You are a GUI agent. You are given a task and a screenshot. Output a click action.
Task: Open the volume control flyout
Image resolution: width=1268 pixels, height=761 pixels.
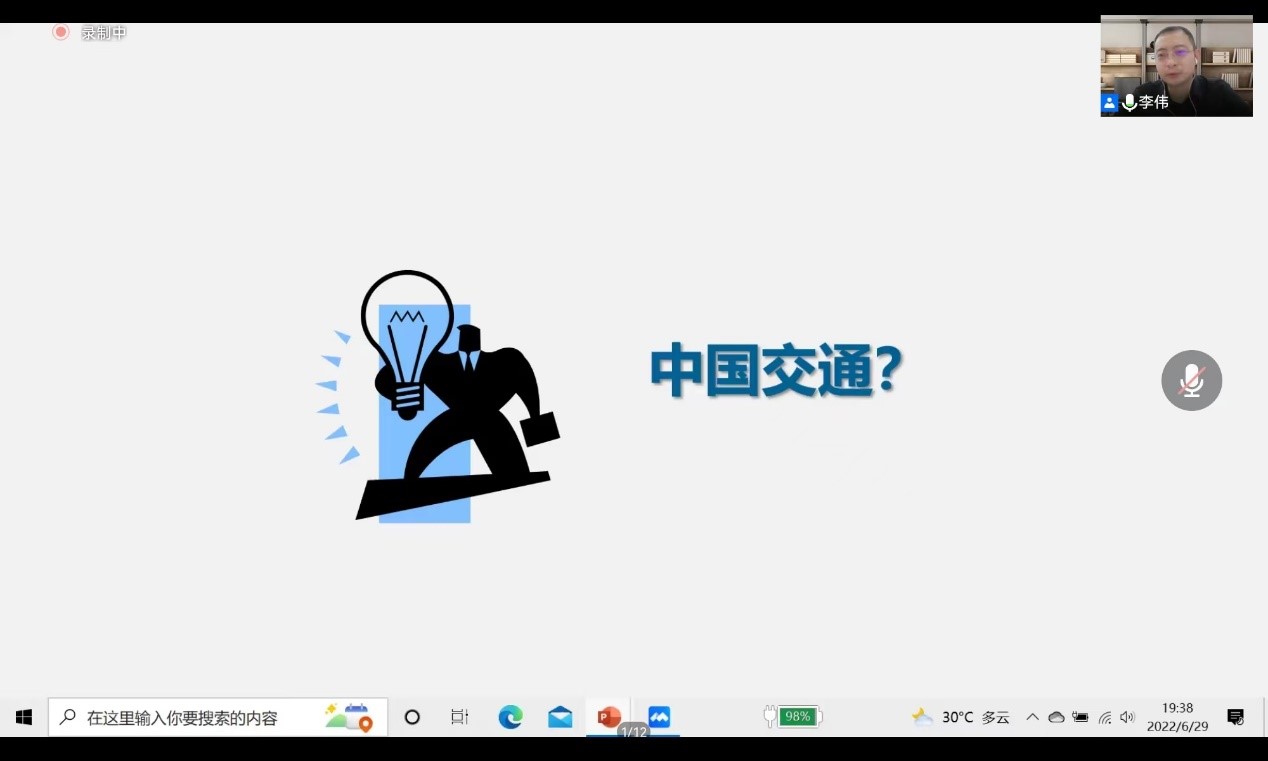pos(1128,717)
